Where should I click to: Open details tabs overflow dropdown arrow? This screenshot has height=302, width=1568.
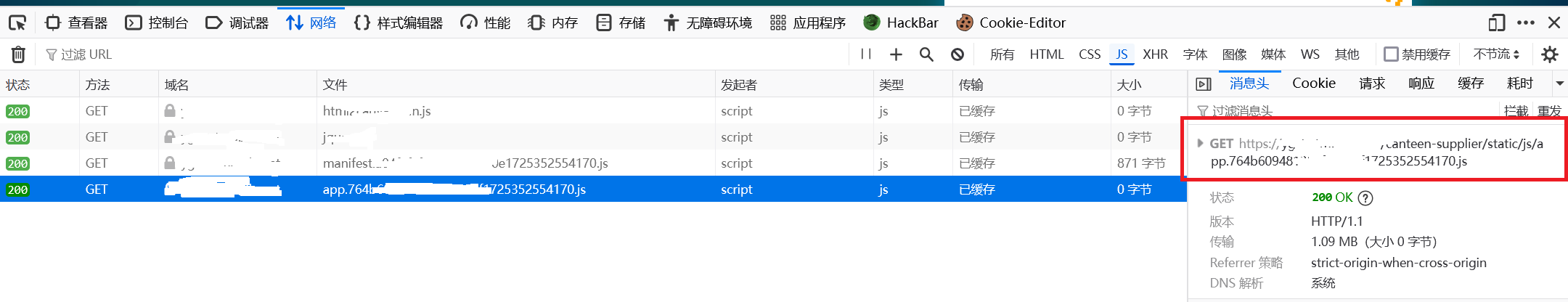coord(1559,83)
